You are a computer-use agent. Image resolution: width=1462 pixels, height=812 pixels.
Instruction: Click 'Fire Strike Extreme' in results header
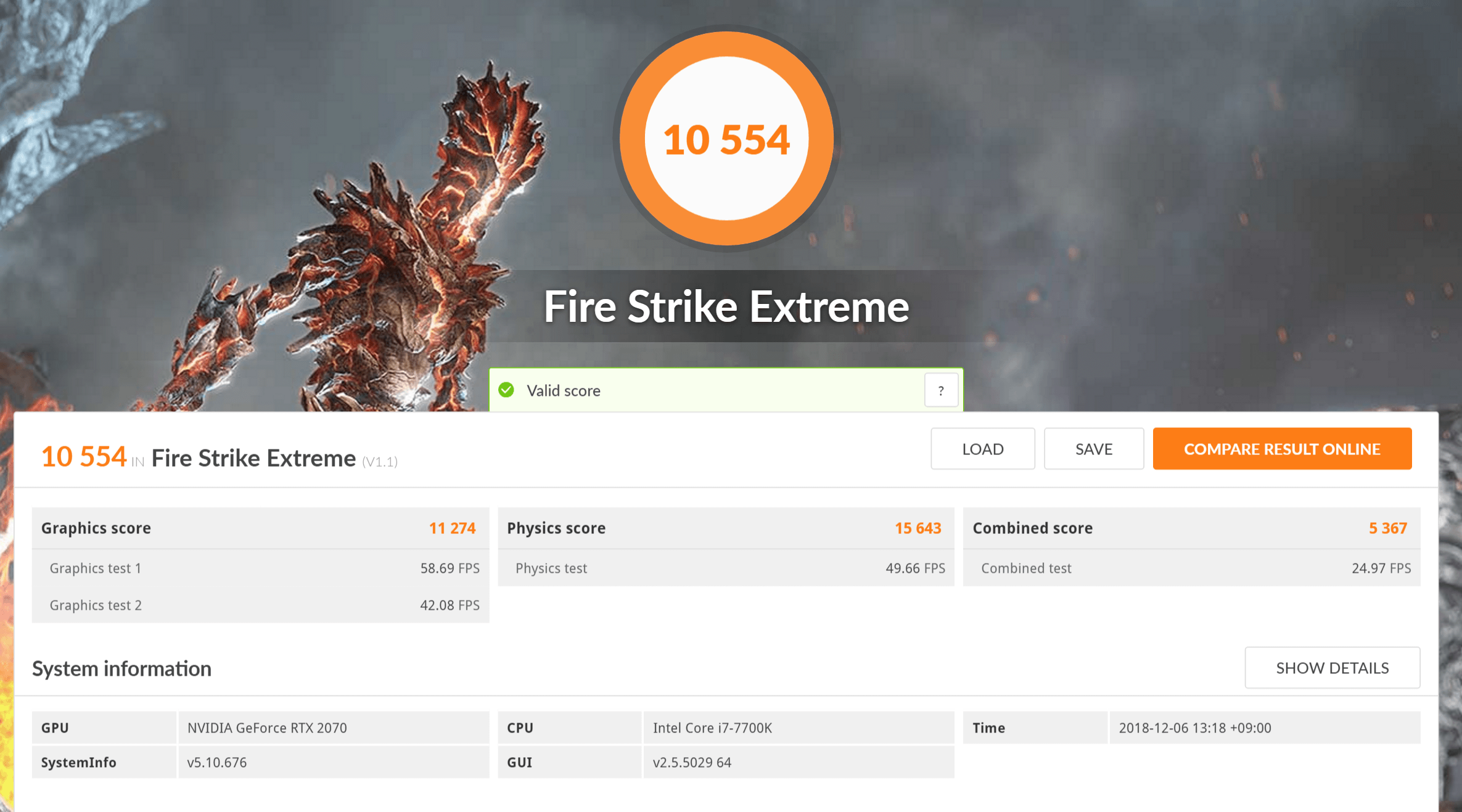pyautogui.click(x=253, y=458)
